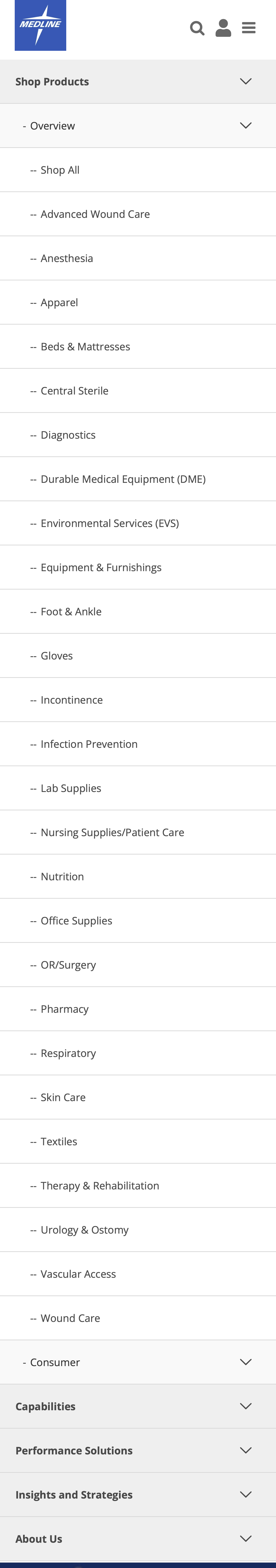Collapse the Shop Products section
This screenshot has height=1568, width=276.
246,81
